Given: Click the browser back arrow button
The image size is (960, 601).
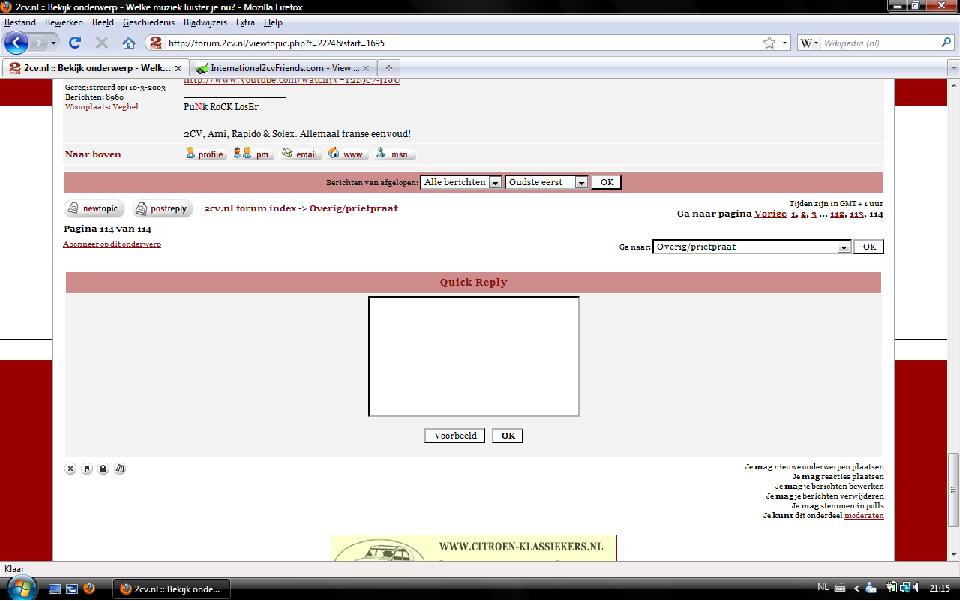Looking at the screenshot, I should (18, 43).
